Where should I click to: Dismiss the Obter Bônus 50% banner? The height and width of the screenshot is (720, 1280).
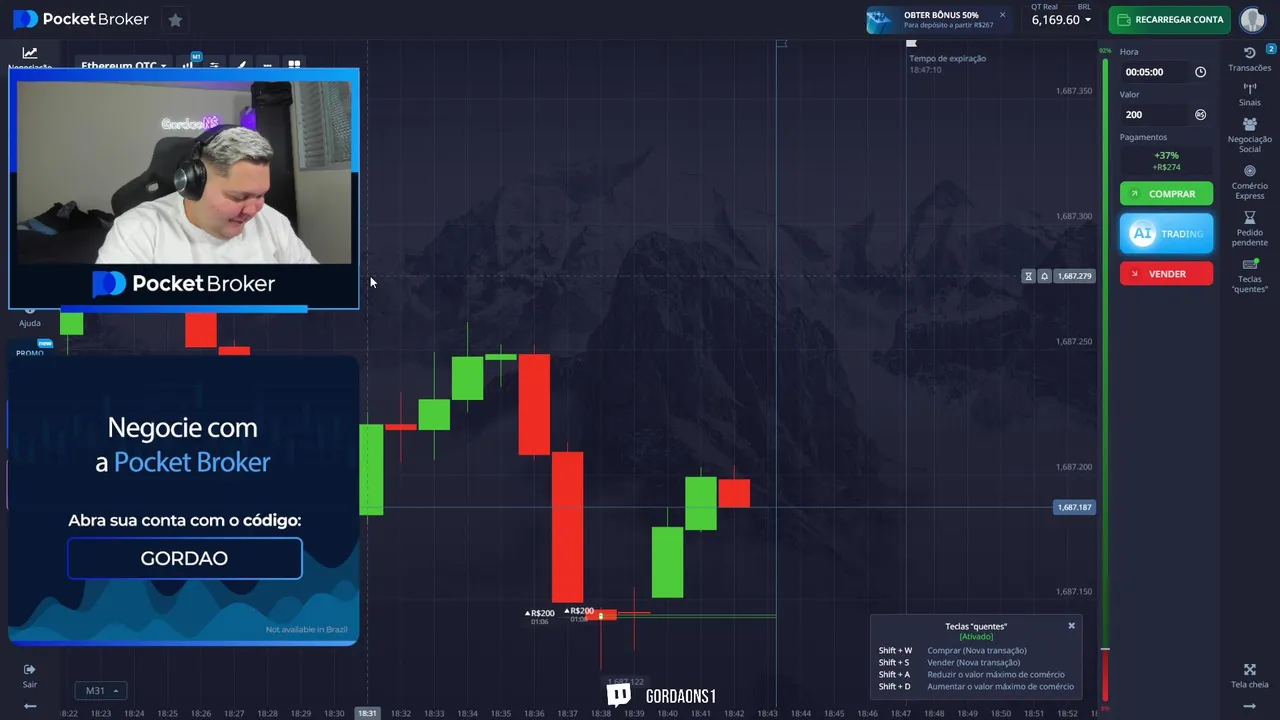point(1002,15)
